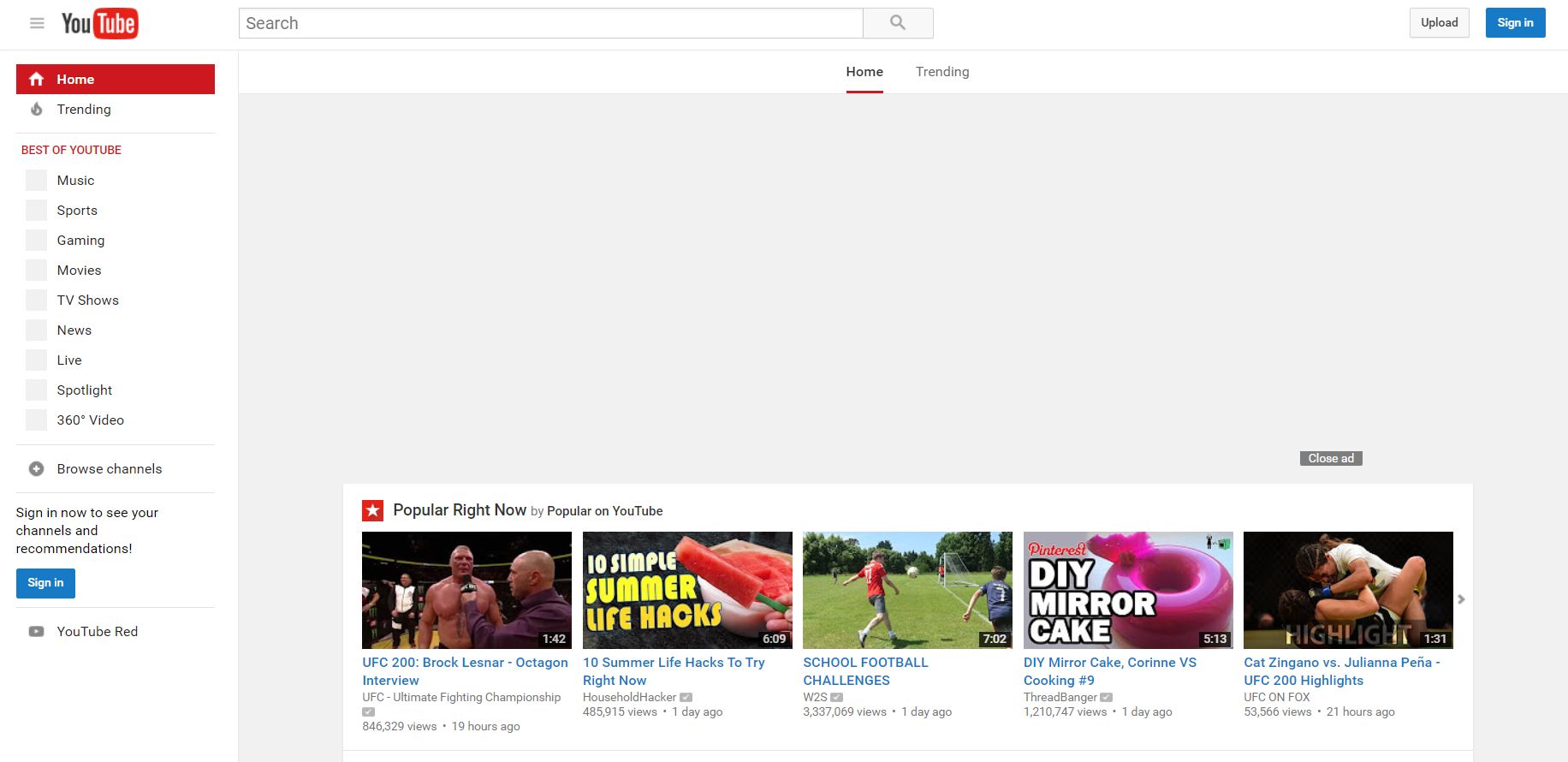Open the Zingano vs. Peña highlights thumbnail
This screenshot has height=762, width=1568.
[1348, 590]
